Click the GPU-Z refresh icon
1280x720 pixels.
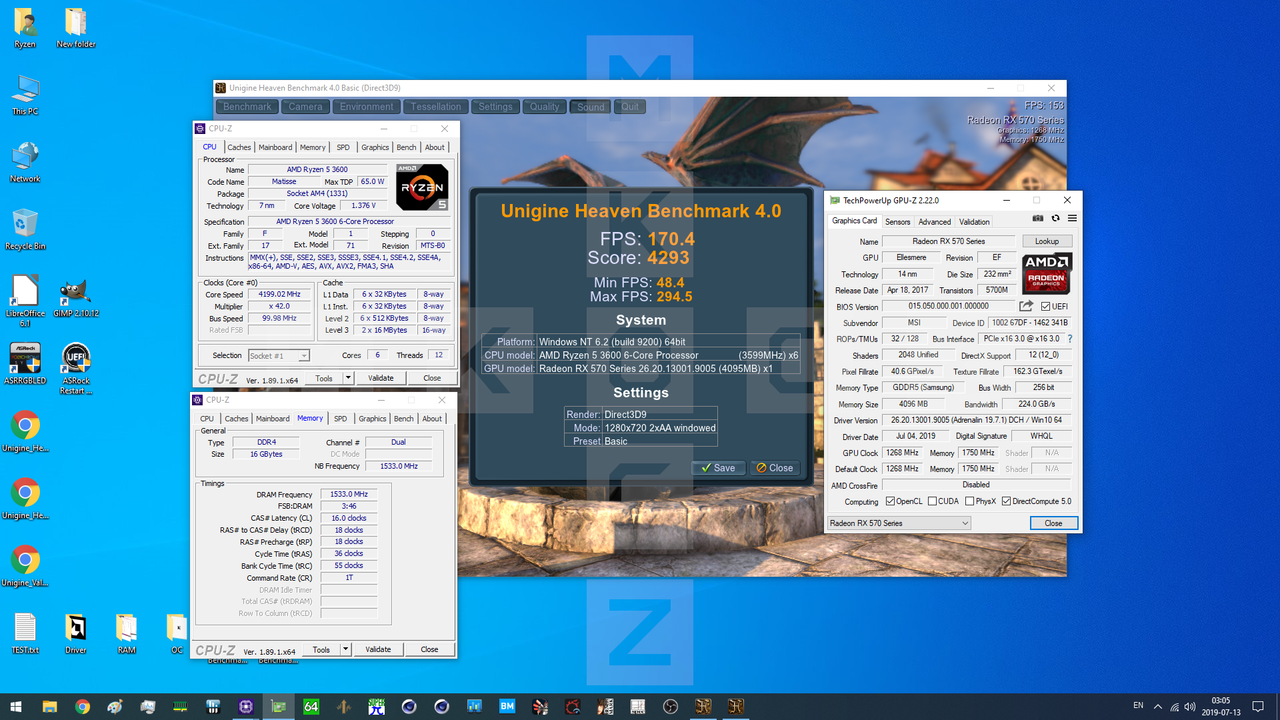click(x=1055, y=218)
